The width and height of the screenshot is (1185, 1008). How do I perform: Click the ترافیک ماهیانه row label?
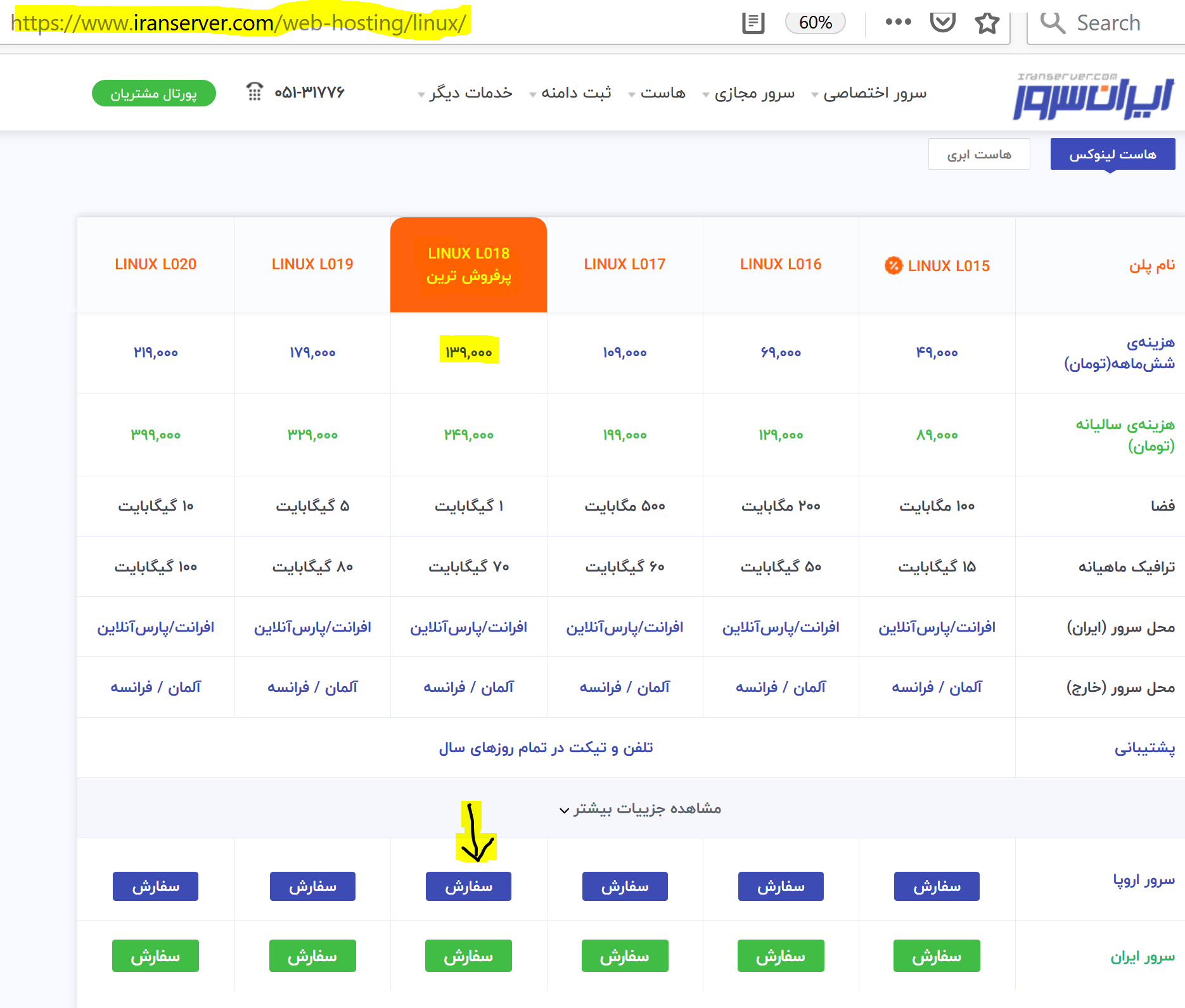coord(1127,566)
